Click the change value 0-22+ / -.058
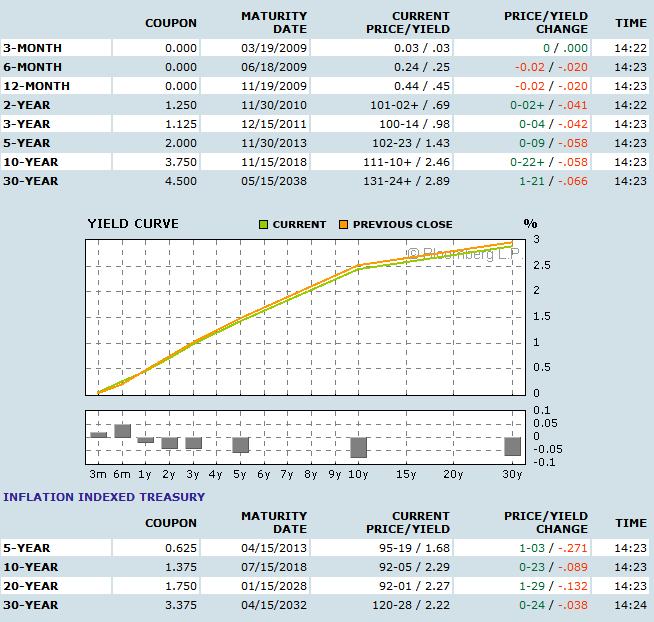Screen dimensions: 654x622 549,162
